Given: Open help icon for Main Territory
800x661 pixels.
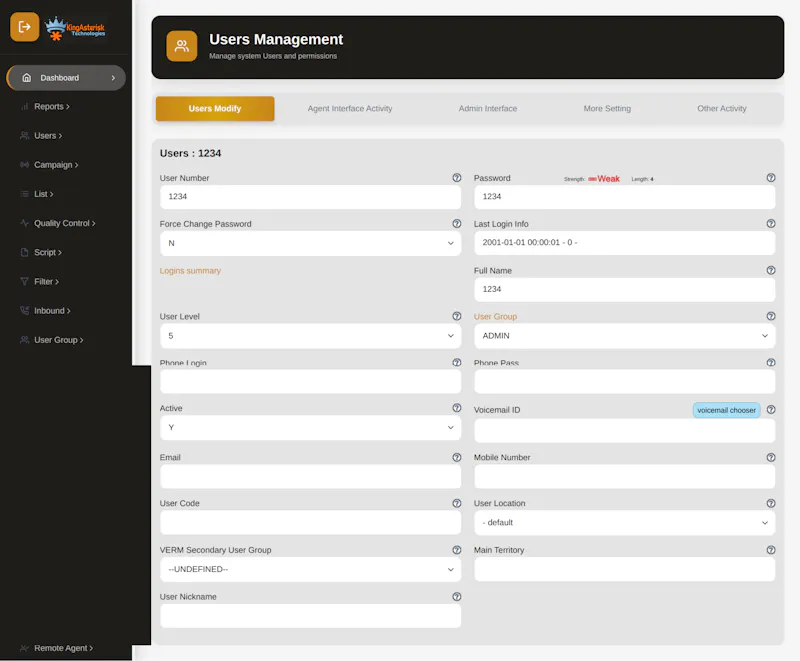Looking at the screenshot, I should pos(771,550).
